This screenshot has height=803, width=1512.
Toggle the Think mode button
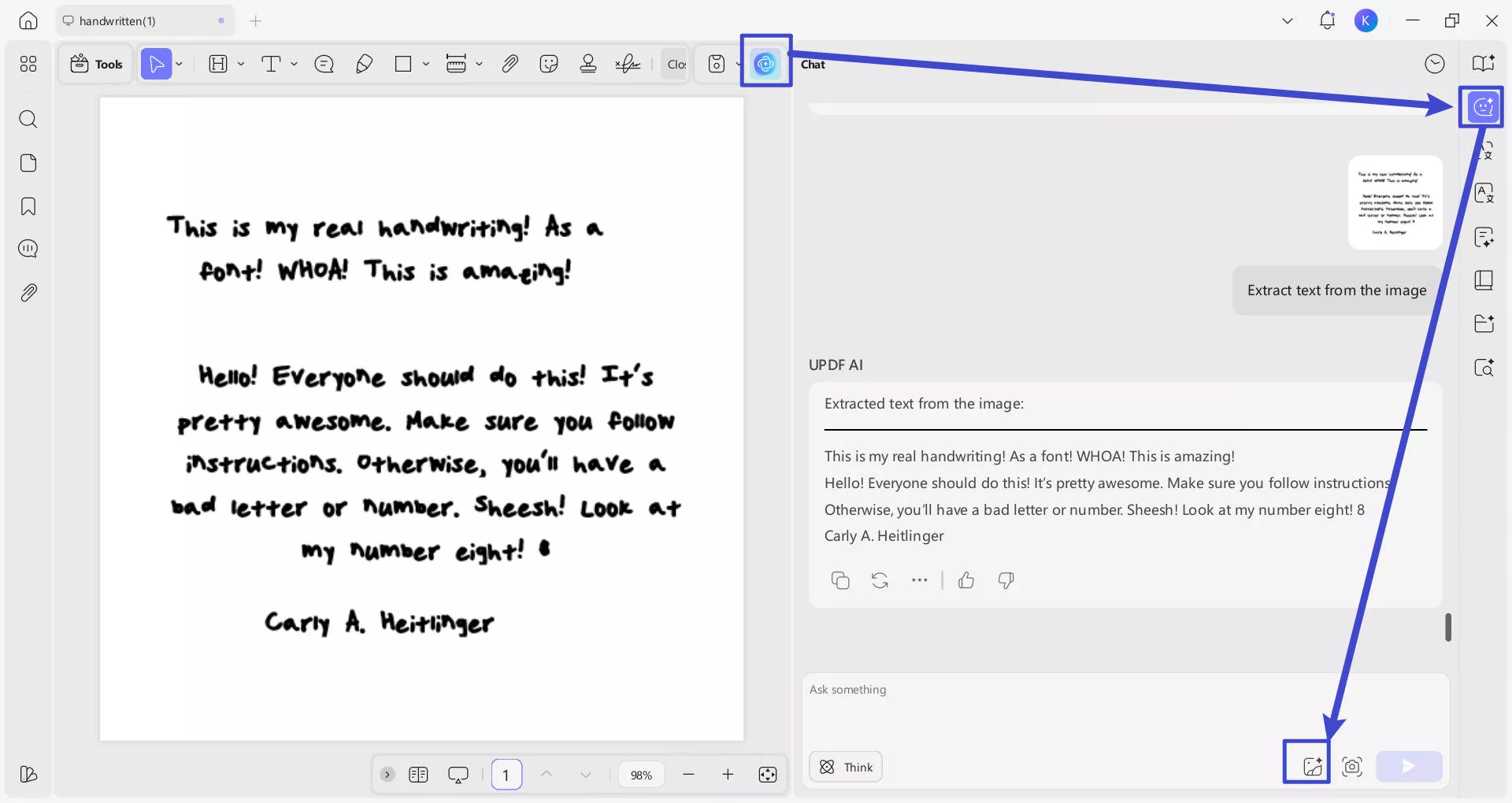(x=846, y=767)
